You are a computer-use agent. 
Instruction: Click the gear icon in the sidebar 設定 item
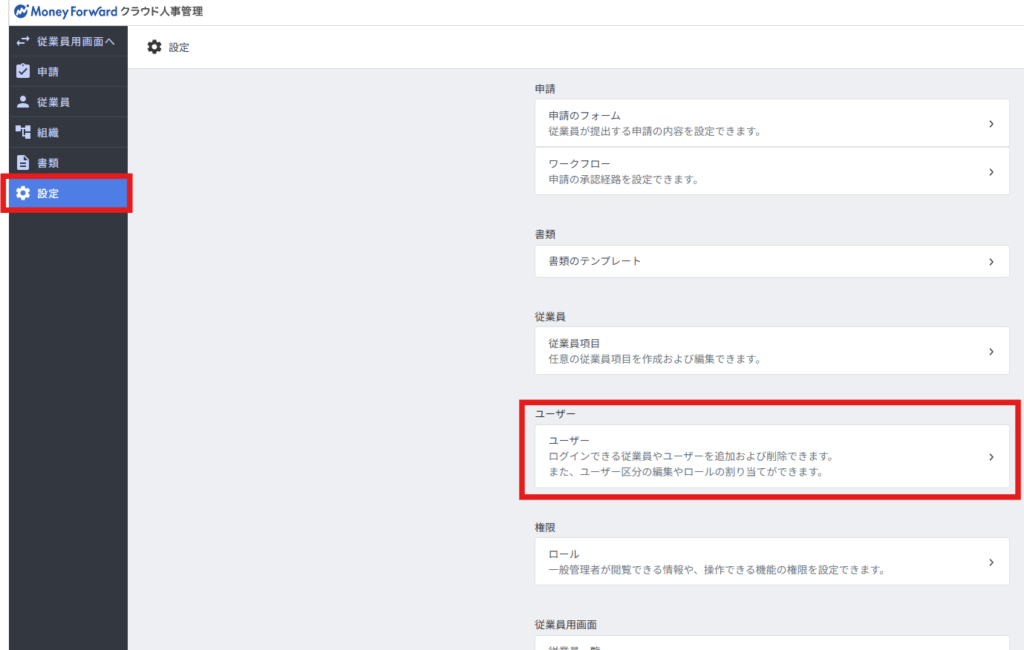coord(23,193)
